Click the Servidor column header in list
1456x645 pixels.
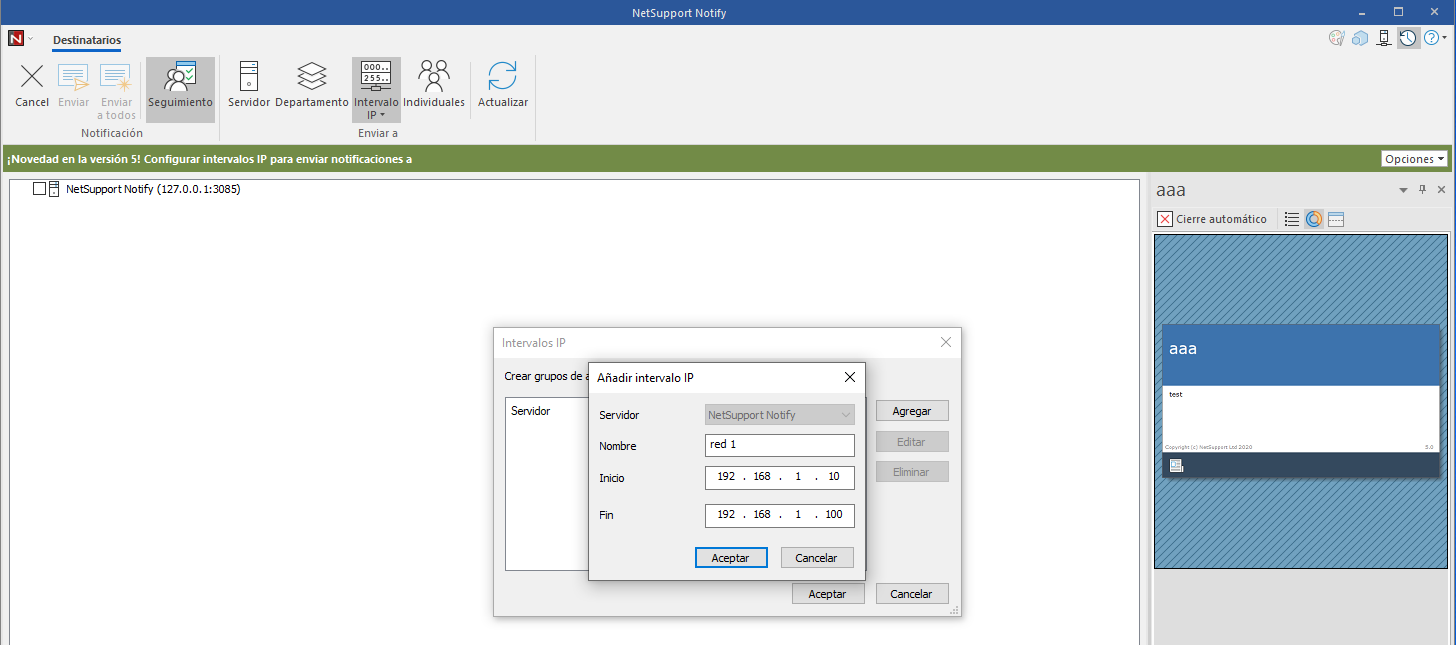(x=531, y=411)
